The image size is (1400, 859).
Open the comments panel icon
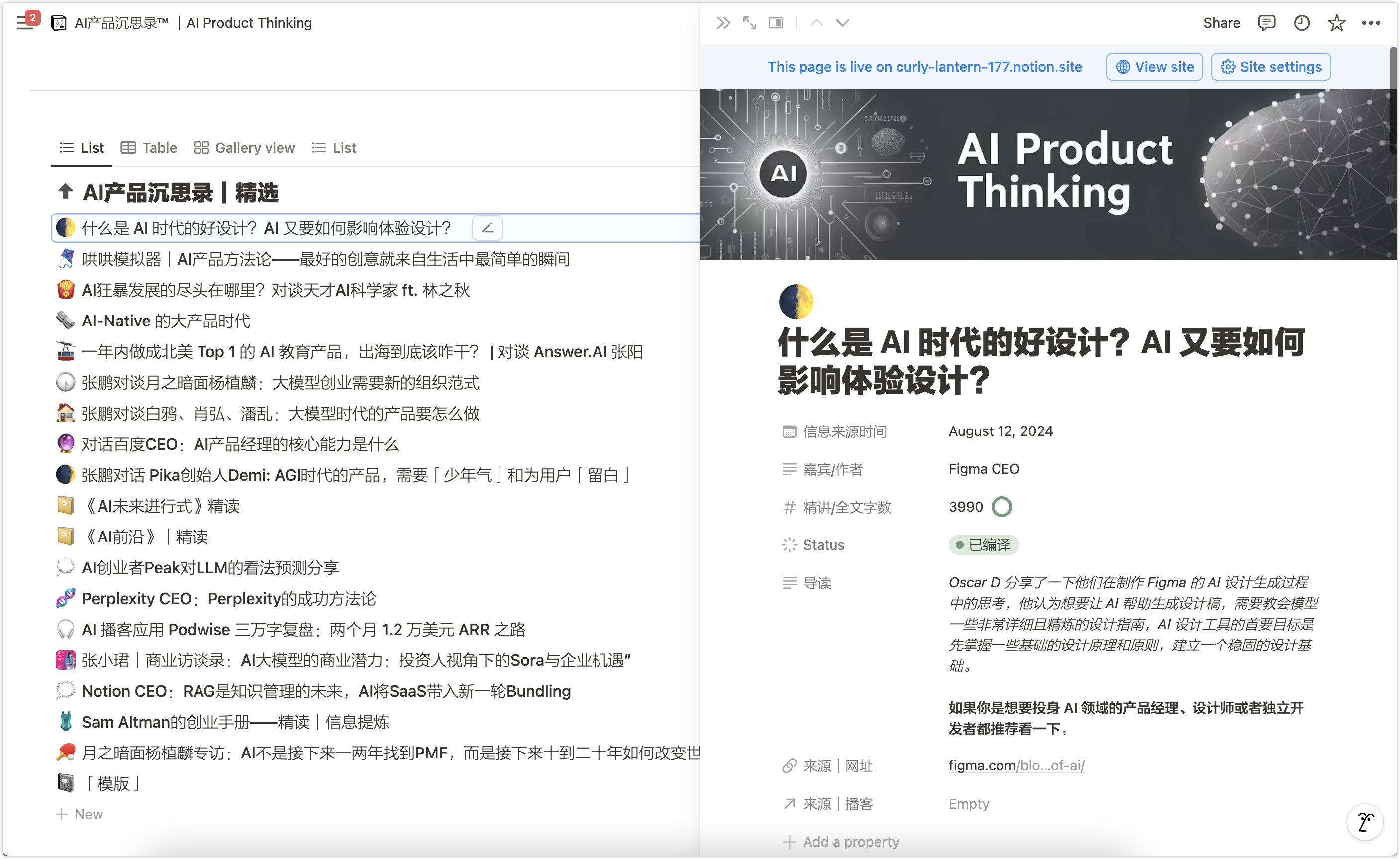(x=1266, y=23)
